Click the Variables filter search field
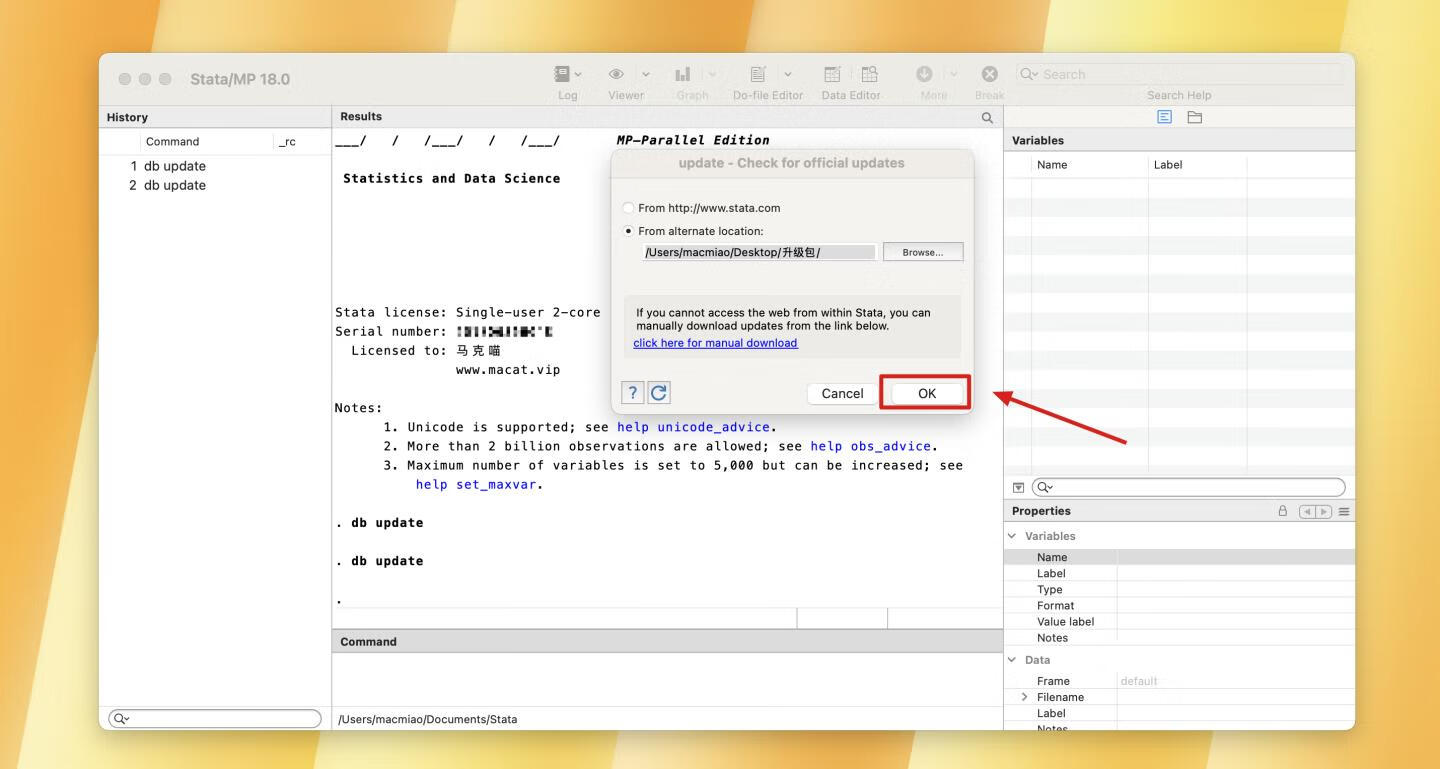Viewport: 1440px width, 769px height. pyautogui.click(x=1188, y=488)
